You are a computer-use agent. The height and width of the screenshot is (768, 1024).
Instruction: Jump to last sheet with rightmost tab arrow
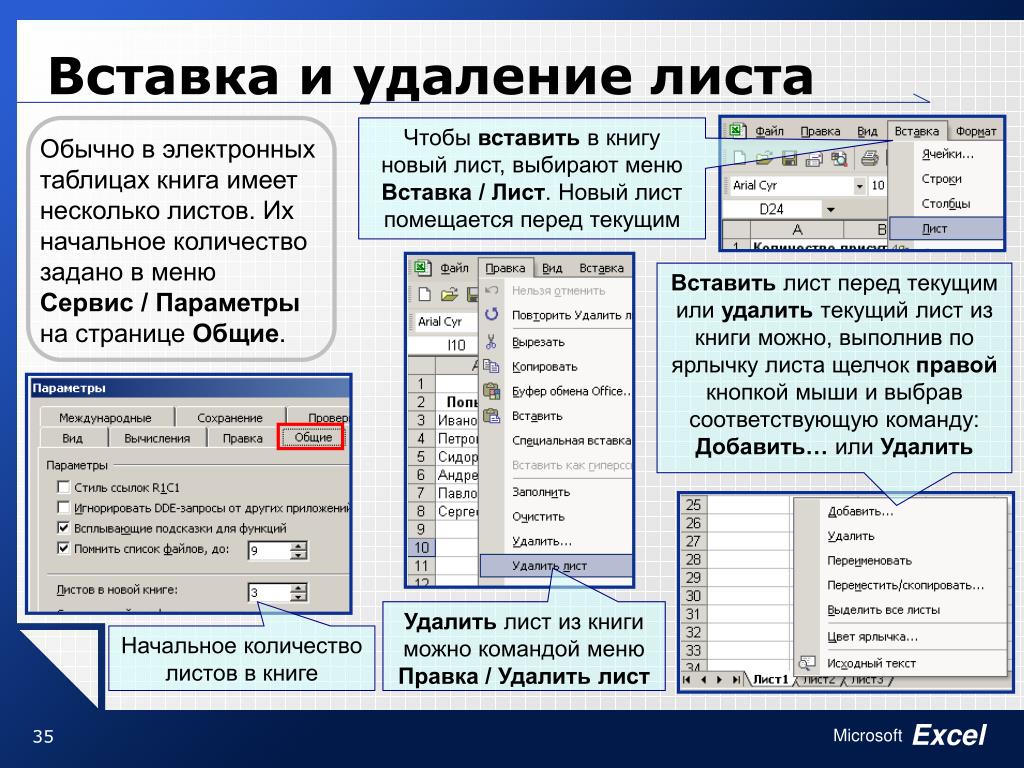[736, 680]
